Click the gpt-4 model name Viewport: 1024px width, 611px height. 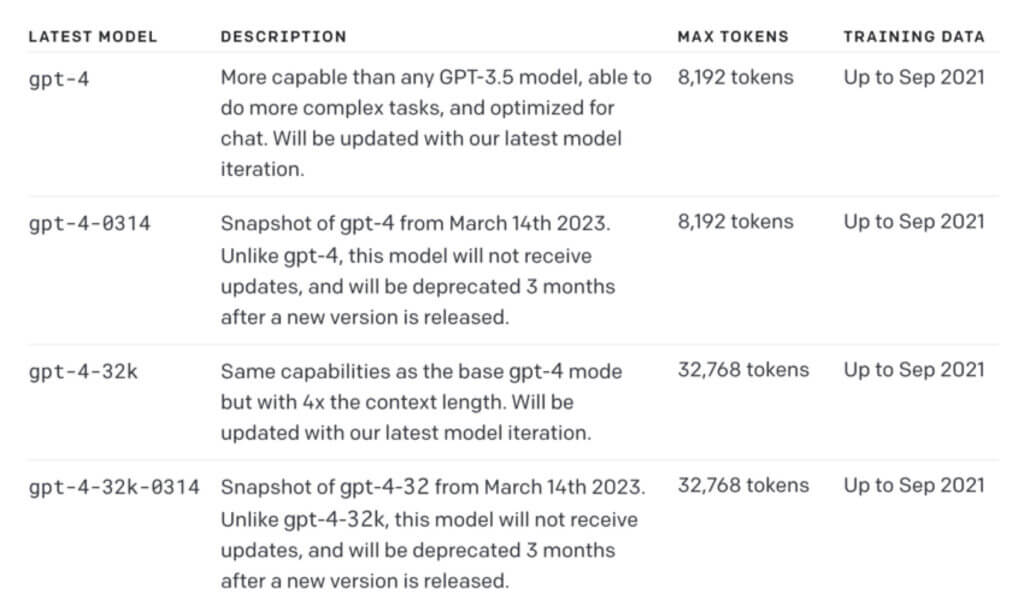(59, 80)
